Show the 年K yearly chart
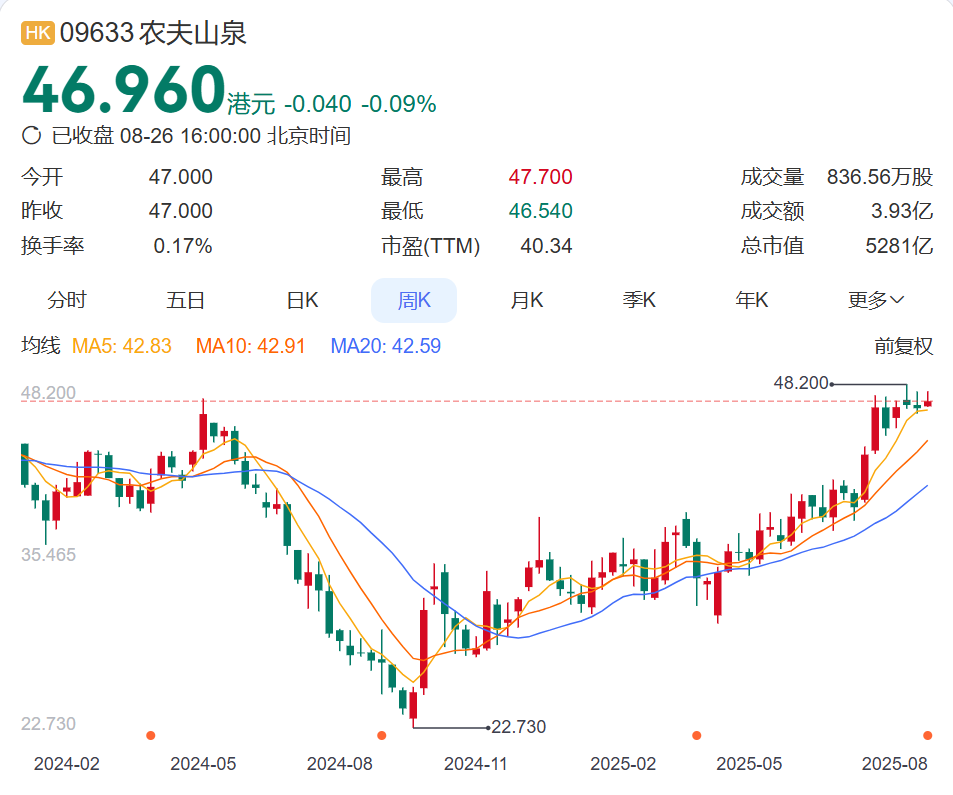953x795 pixels. (752, 300)
